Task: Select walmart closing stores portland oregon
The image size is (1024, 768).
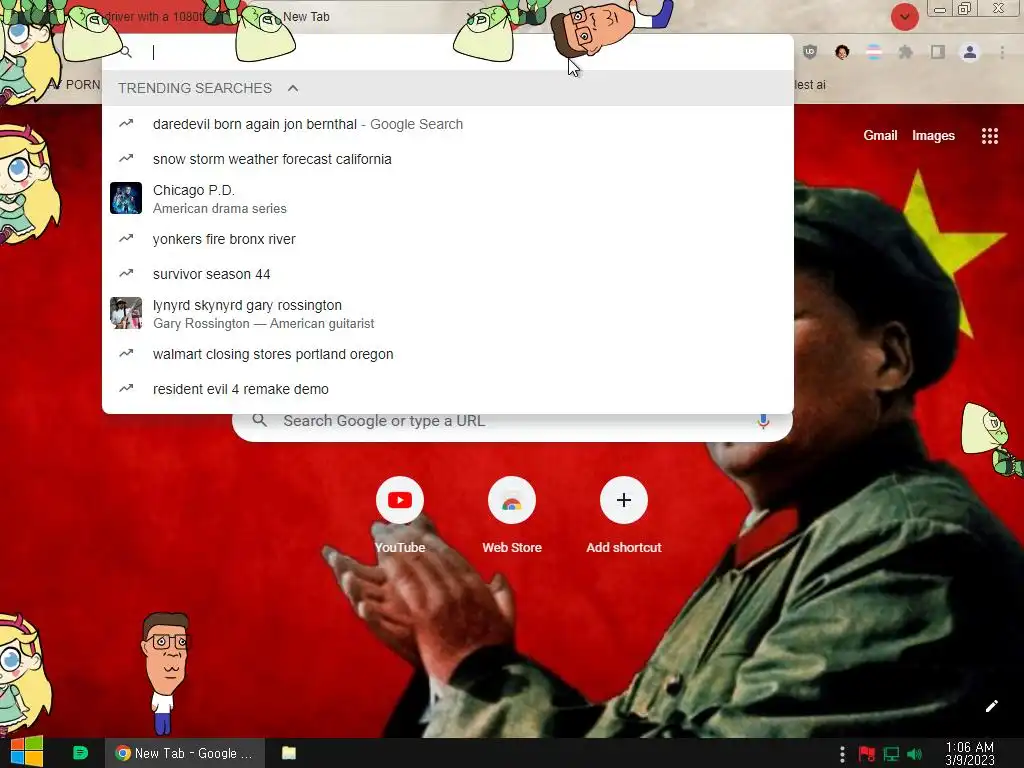Action: pos(448,354)
